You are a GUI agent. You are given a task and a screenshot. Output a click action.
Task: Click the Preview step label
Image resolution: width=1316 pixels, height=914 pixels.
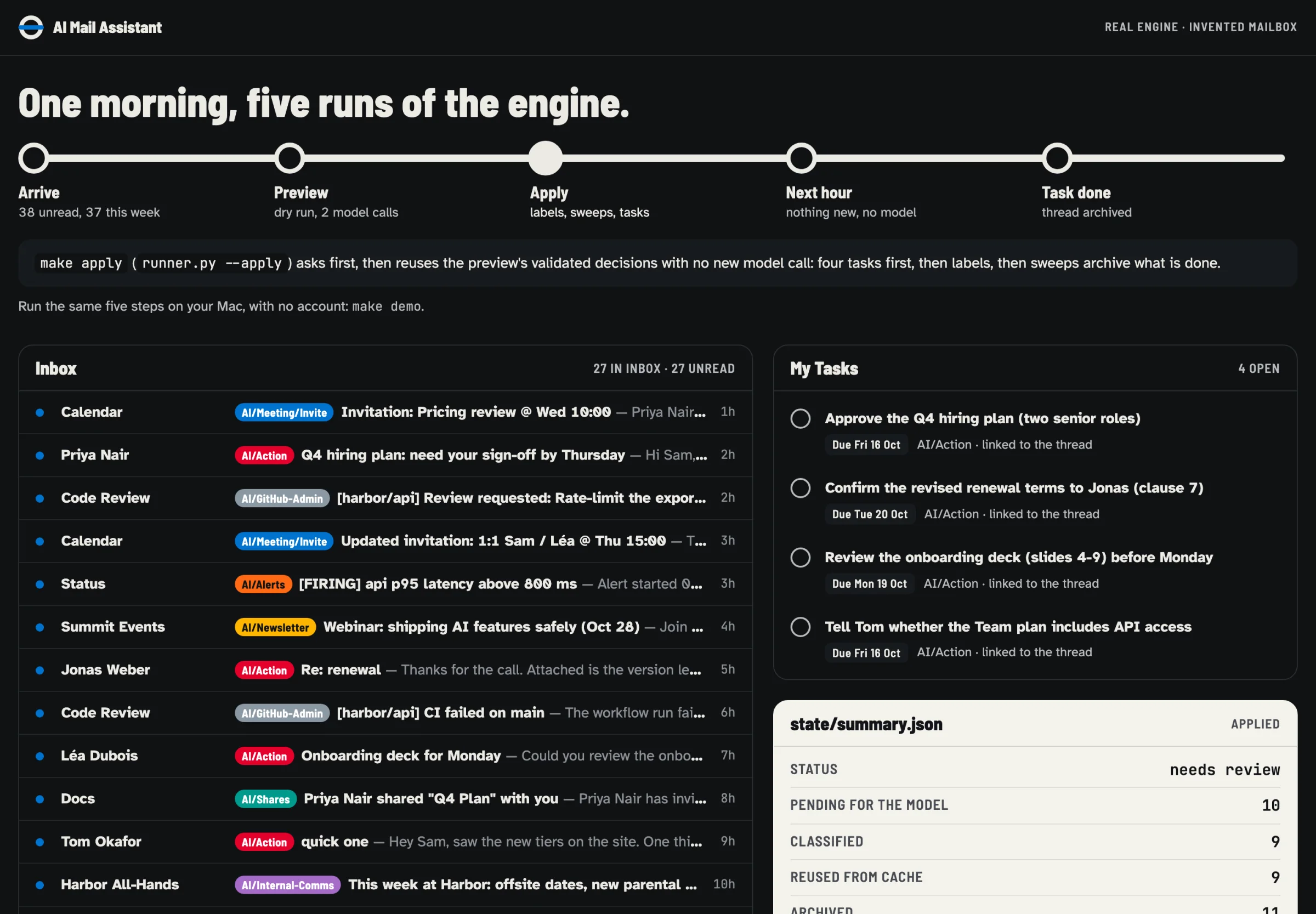click(x=301, y=193)
